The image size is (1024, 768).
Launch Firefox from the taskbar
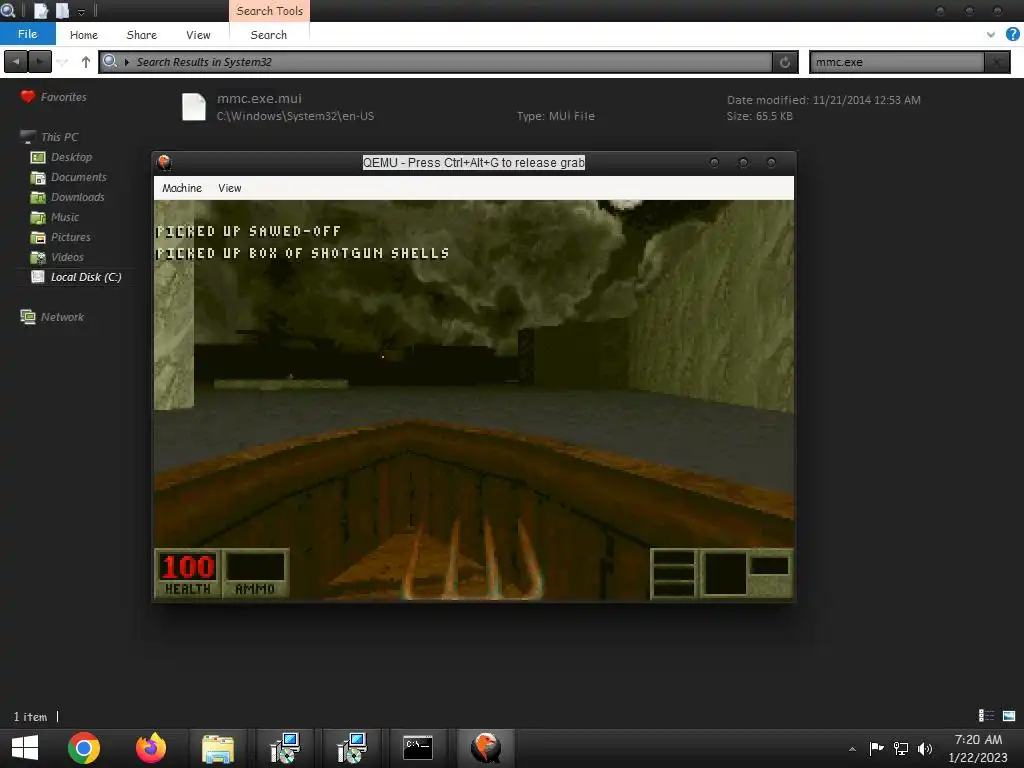(x=151, y=748)
